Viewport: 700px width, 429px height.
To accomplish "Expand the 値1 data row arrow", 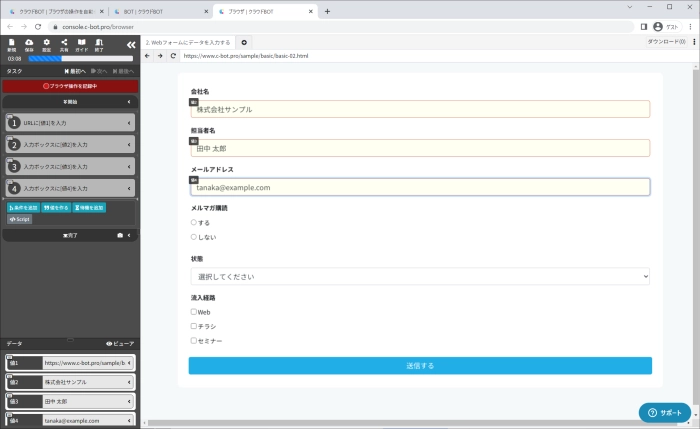I will tap(132, 363).
